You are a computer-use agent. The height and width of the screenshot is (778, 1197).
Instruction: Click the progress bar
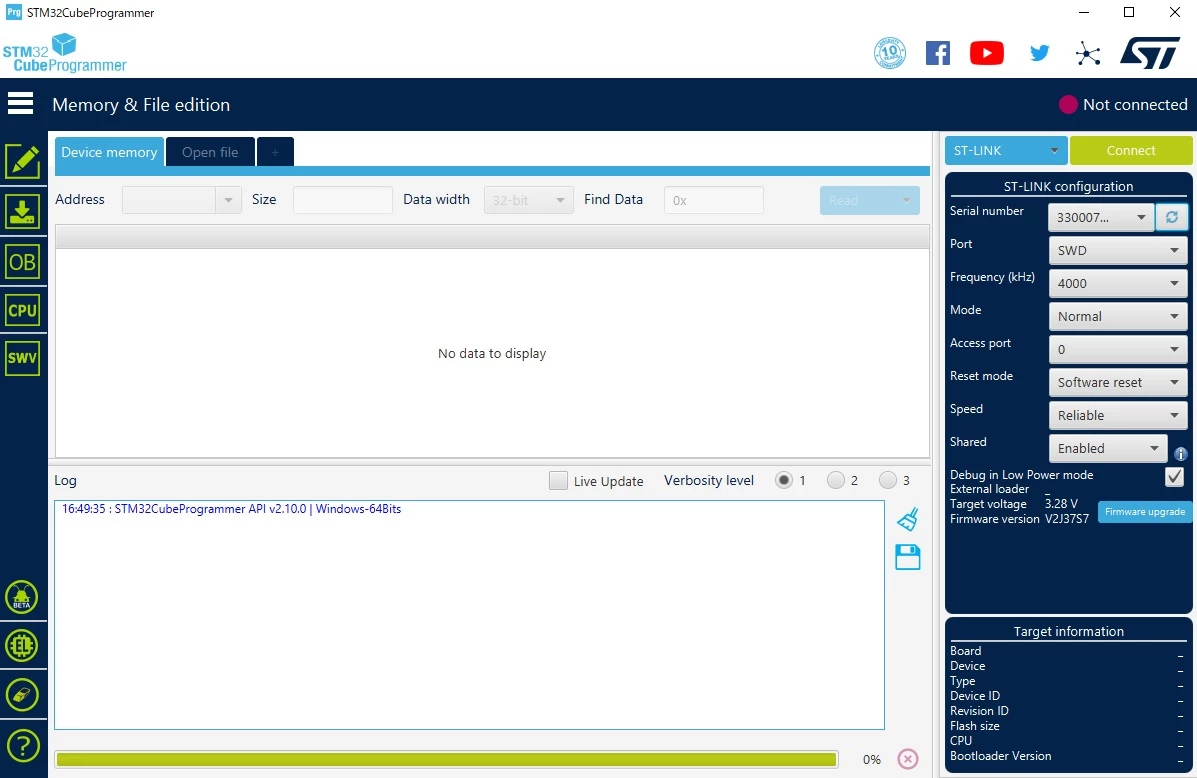pos(447,759)
